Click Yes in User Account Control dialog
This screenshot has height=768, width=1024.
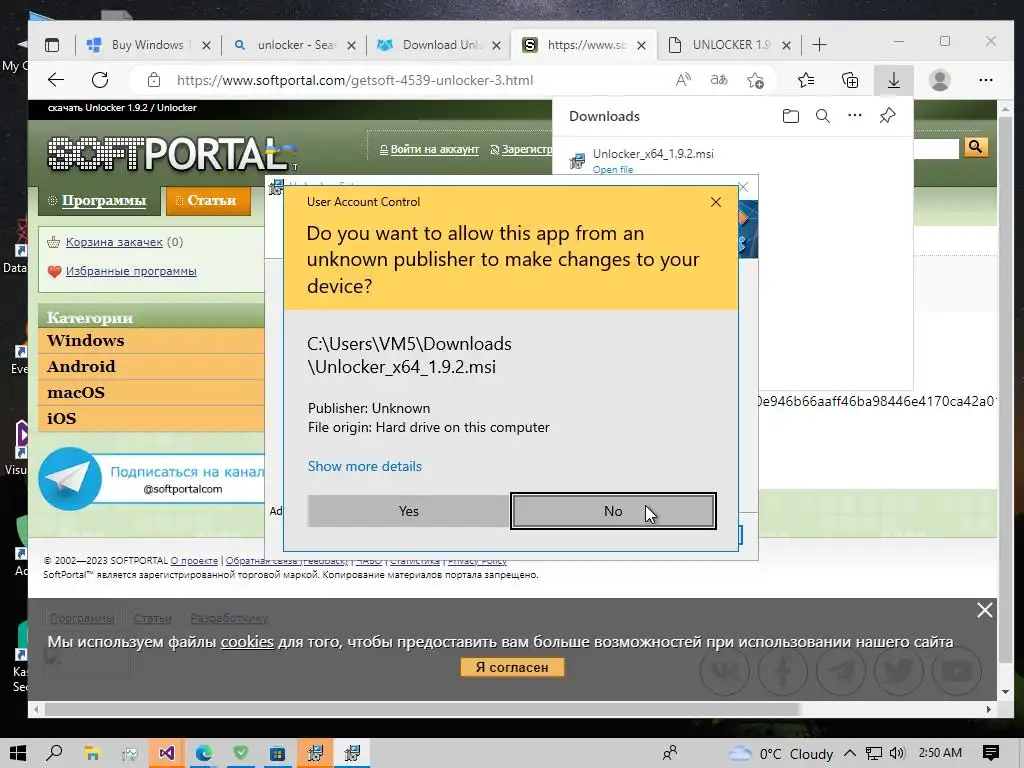tap(408, 511)
